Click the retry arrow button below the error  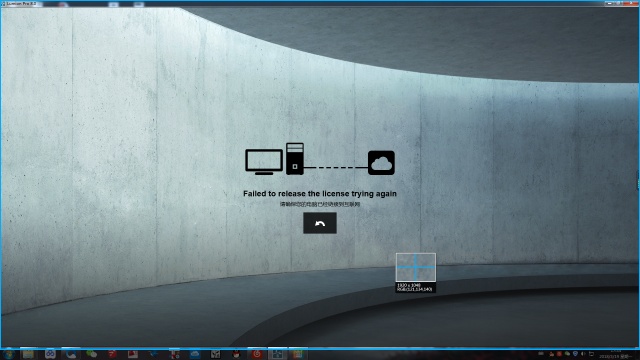(x=320, y=223)
